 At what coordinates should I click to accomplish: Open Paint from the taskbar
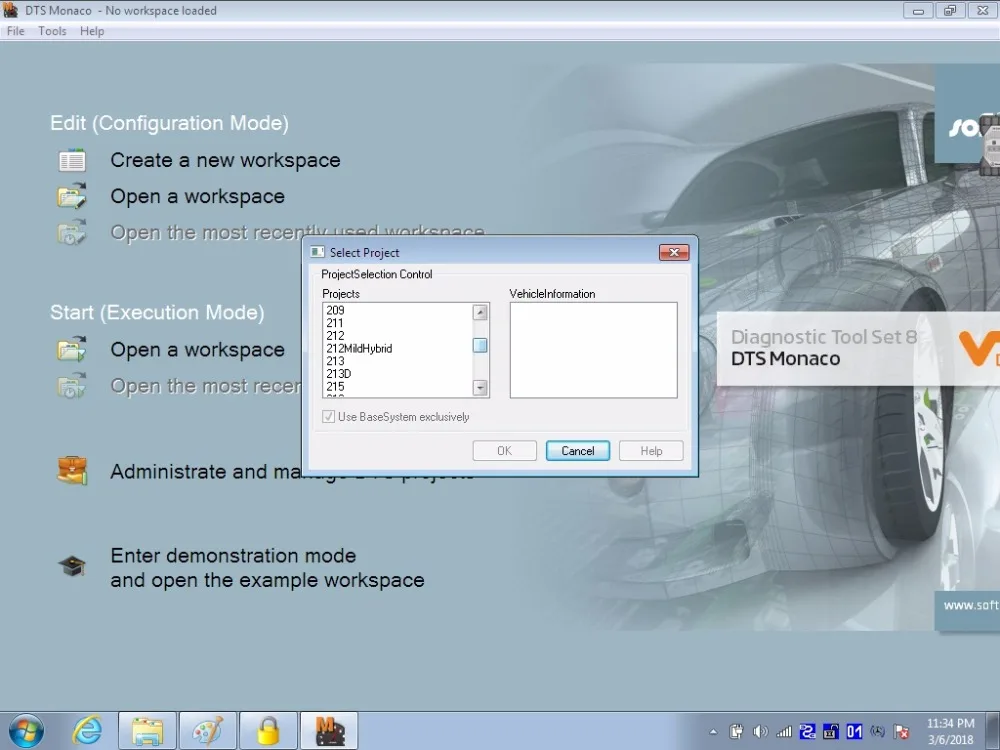point(208,731)
